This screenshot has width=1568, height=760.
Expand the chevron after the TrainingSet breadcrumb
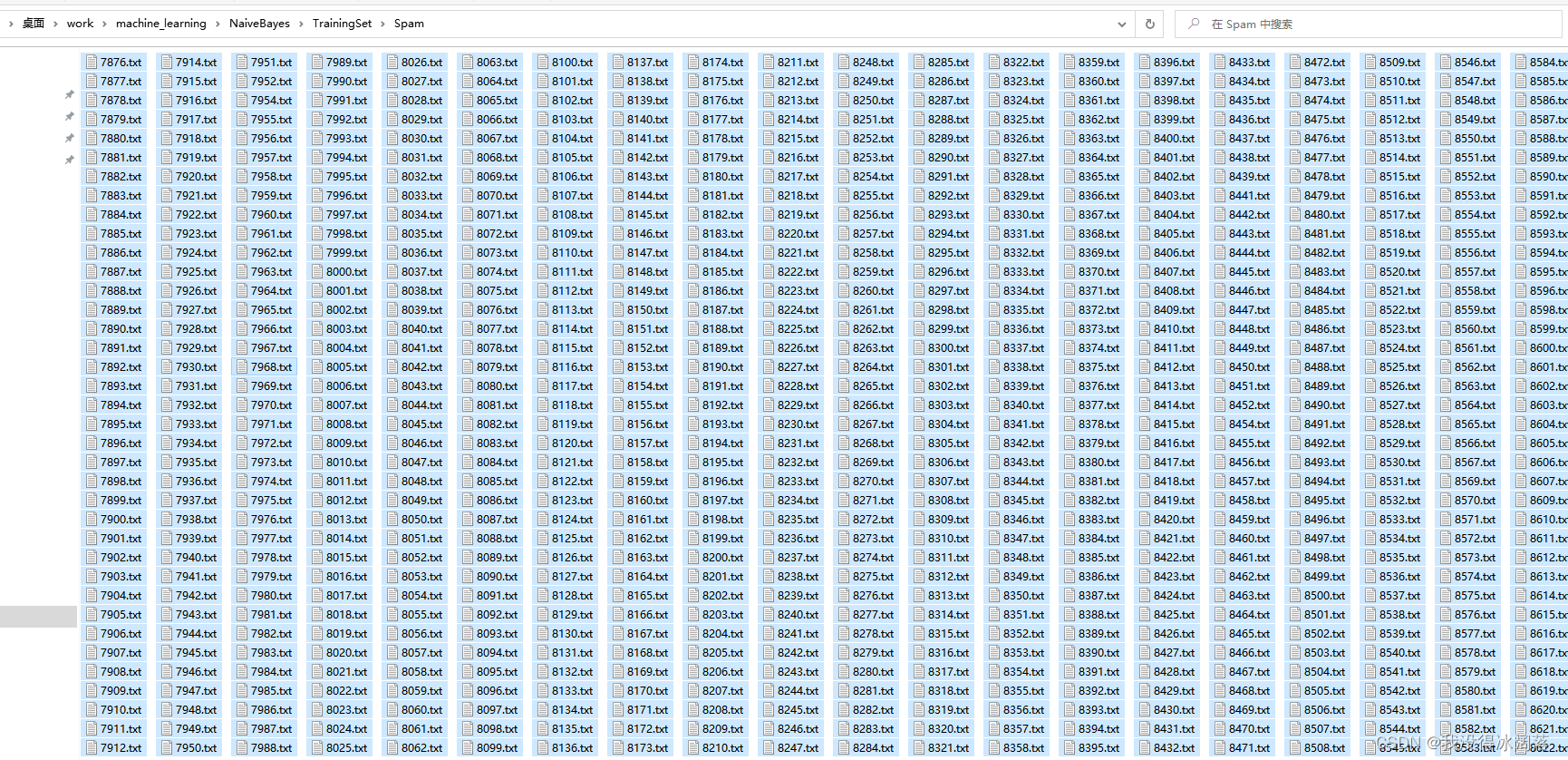382,24
